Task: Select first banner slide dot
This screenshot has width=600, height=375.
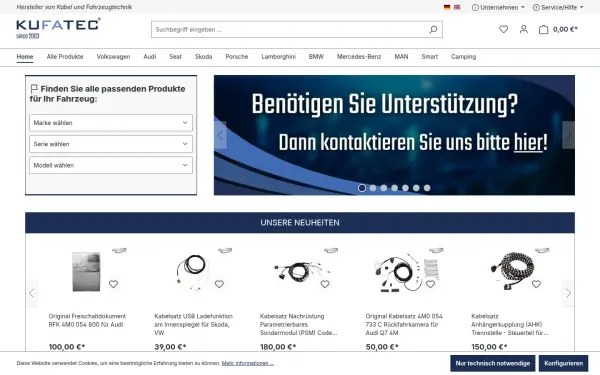Action: click(x=362, y=188)
